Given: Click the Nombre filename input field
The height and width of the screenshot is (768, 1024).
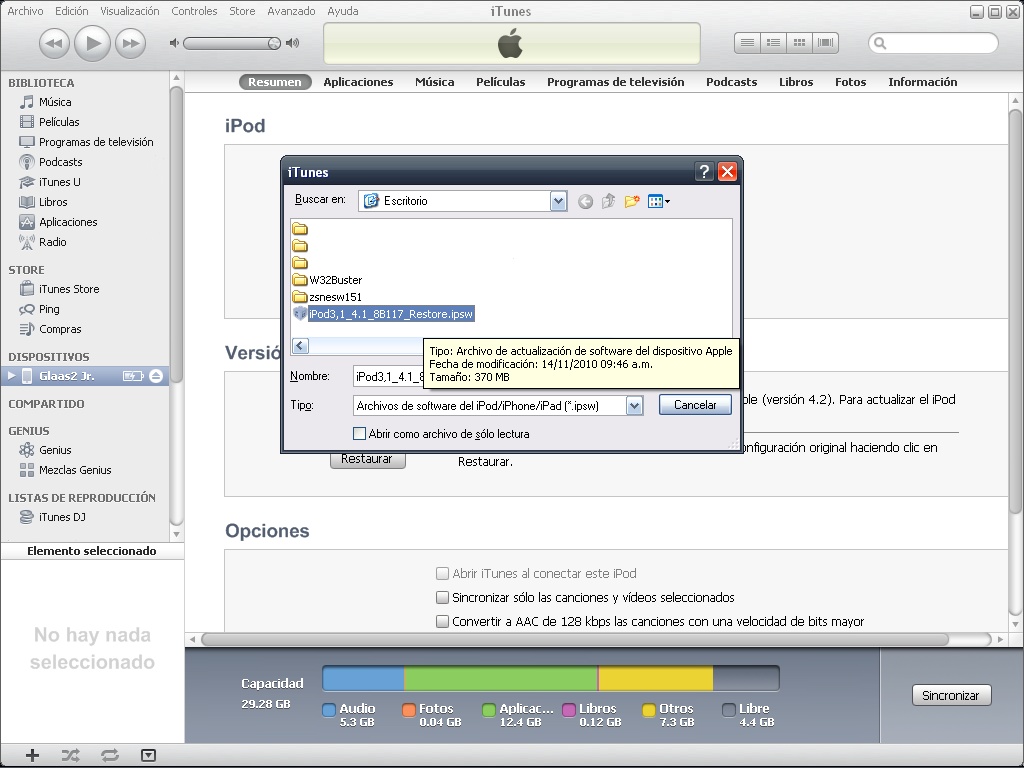Looking at the screenshot, I should click(x=389, y=377).
